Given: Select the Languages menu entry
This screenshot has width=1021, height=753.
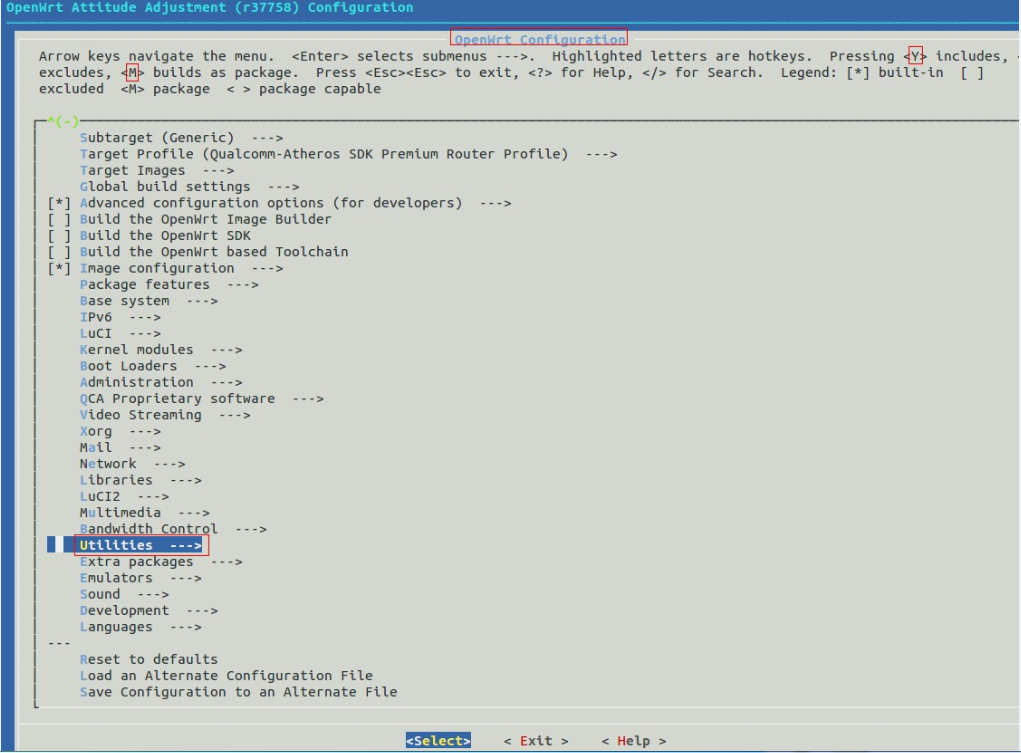Looking at the screenshot, I should (117, 626).
